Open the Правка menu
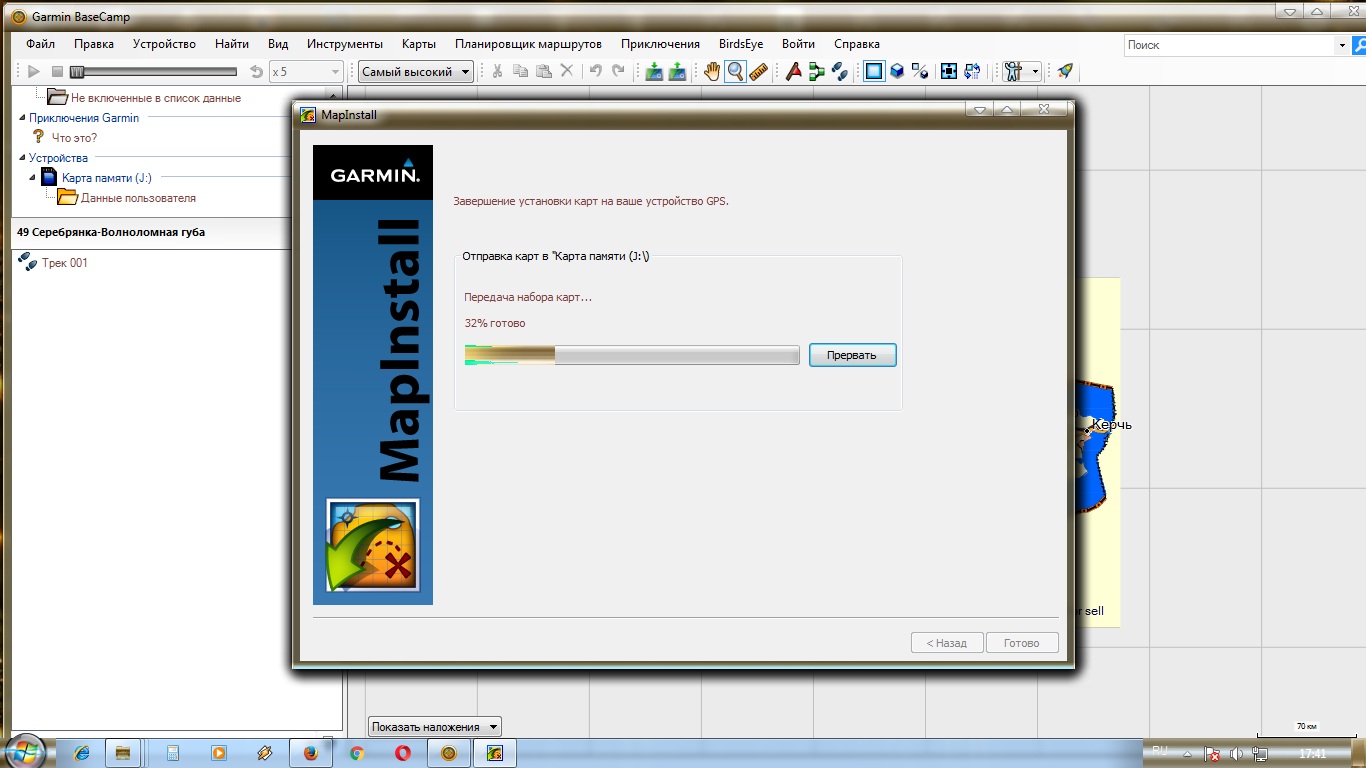Image resolution: width=1366 pixels, height=768 pixels. 94,44
